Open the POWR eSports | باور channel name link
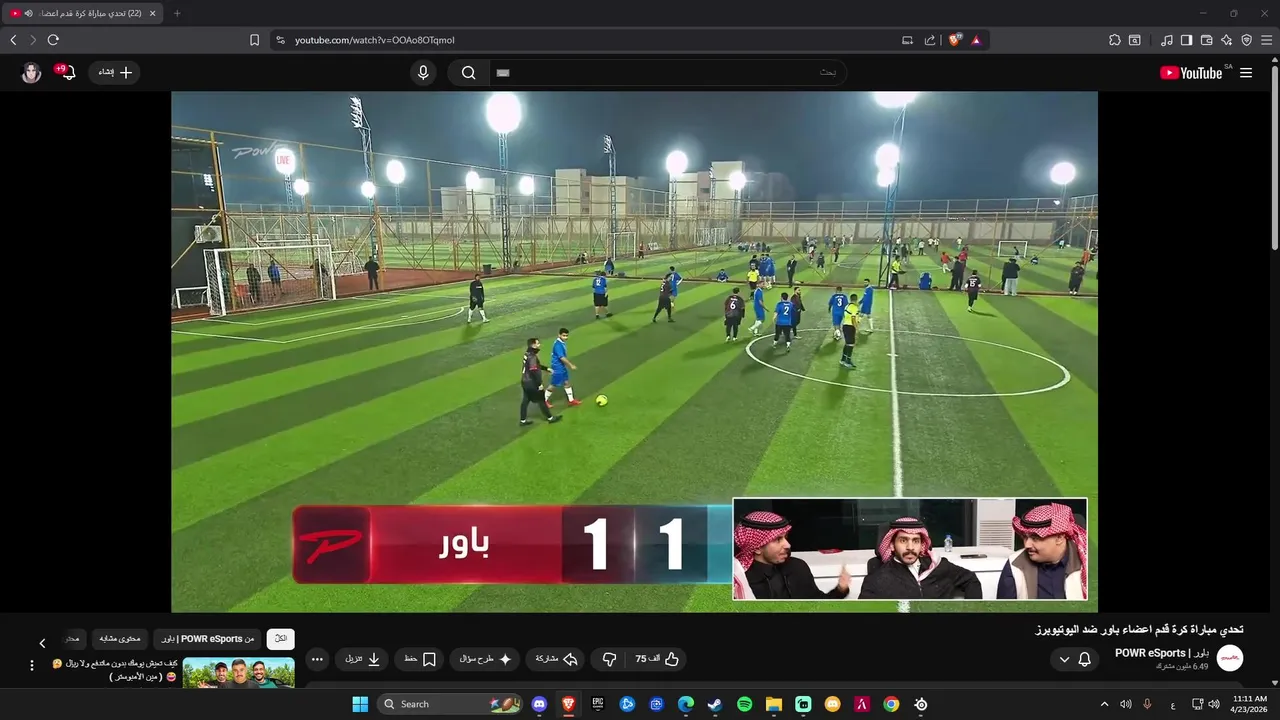Screen dimensions: 1280x720 tap(1162, 653)
